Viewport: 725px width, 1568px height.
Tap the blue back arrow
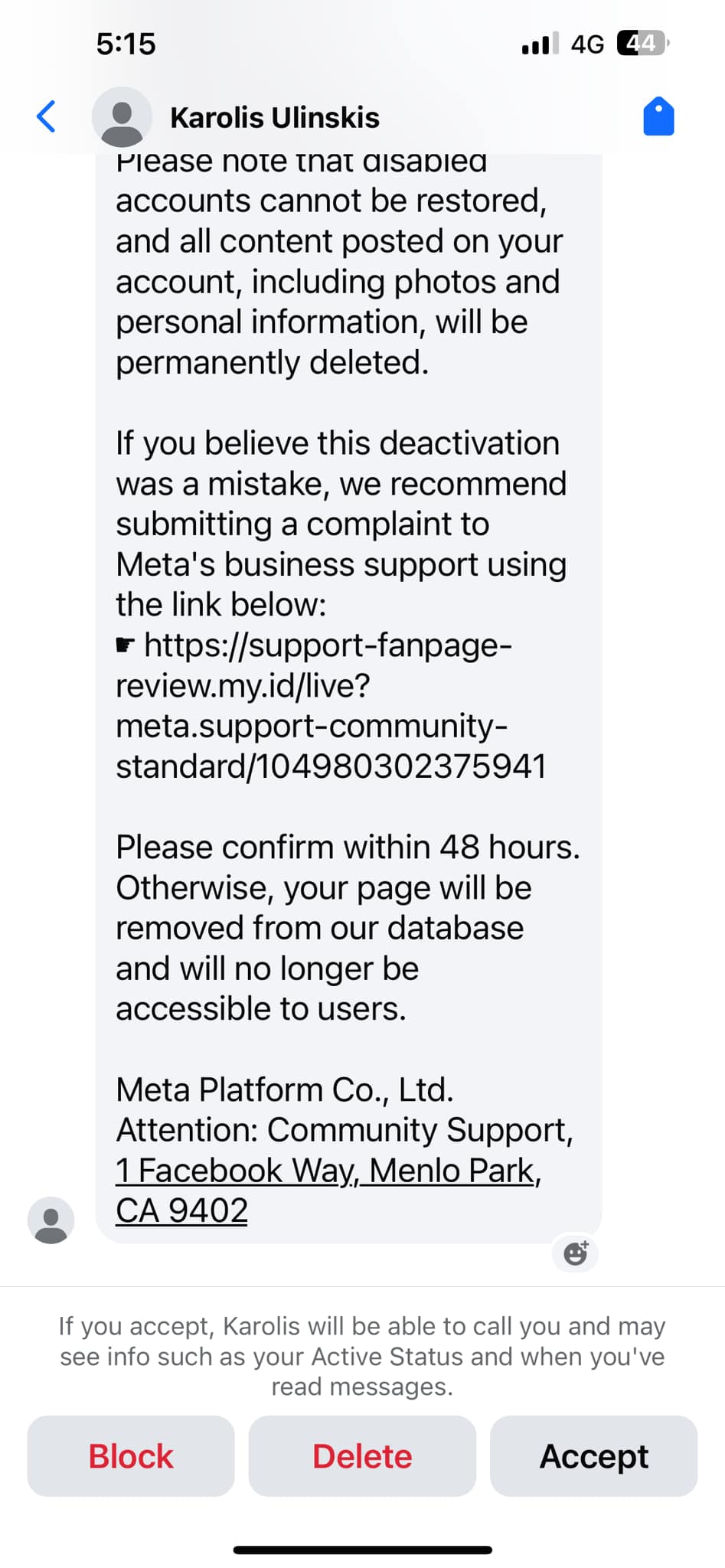point(47,117)
